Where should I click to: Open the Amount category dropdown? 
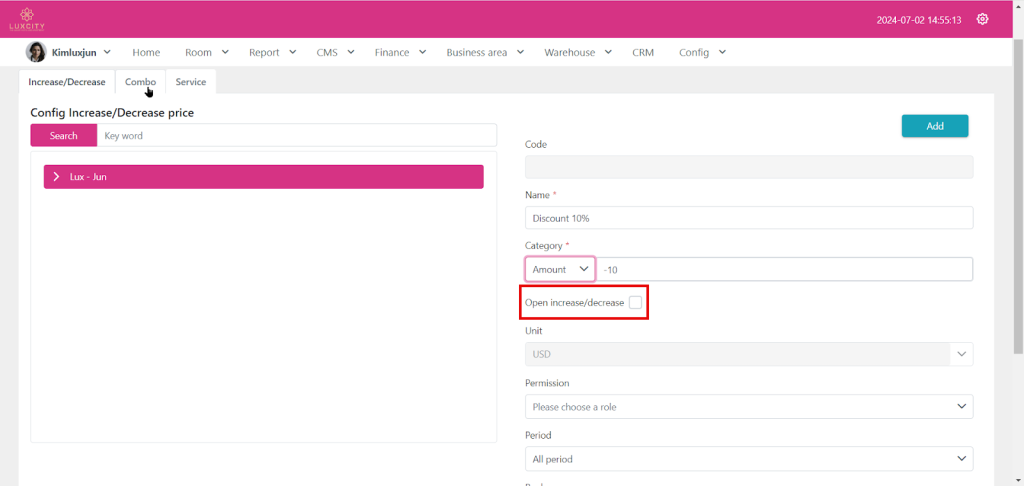click(x=560, y=269)
